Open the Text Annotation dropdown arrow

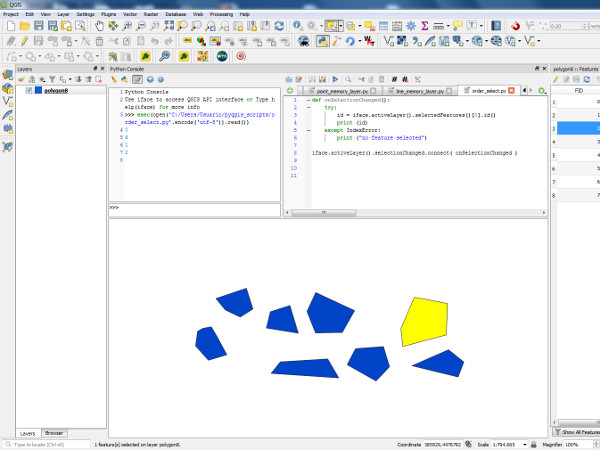(x=481, y=26)
